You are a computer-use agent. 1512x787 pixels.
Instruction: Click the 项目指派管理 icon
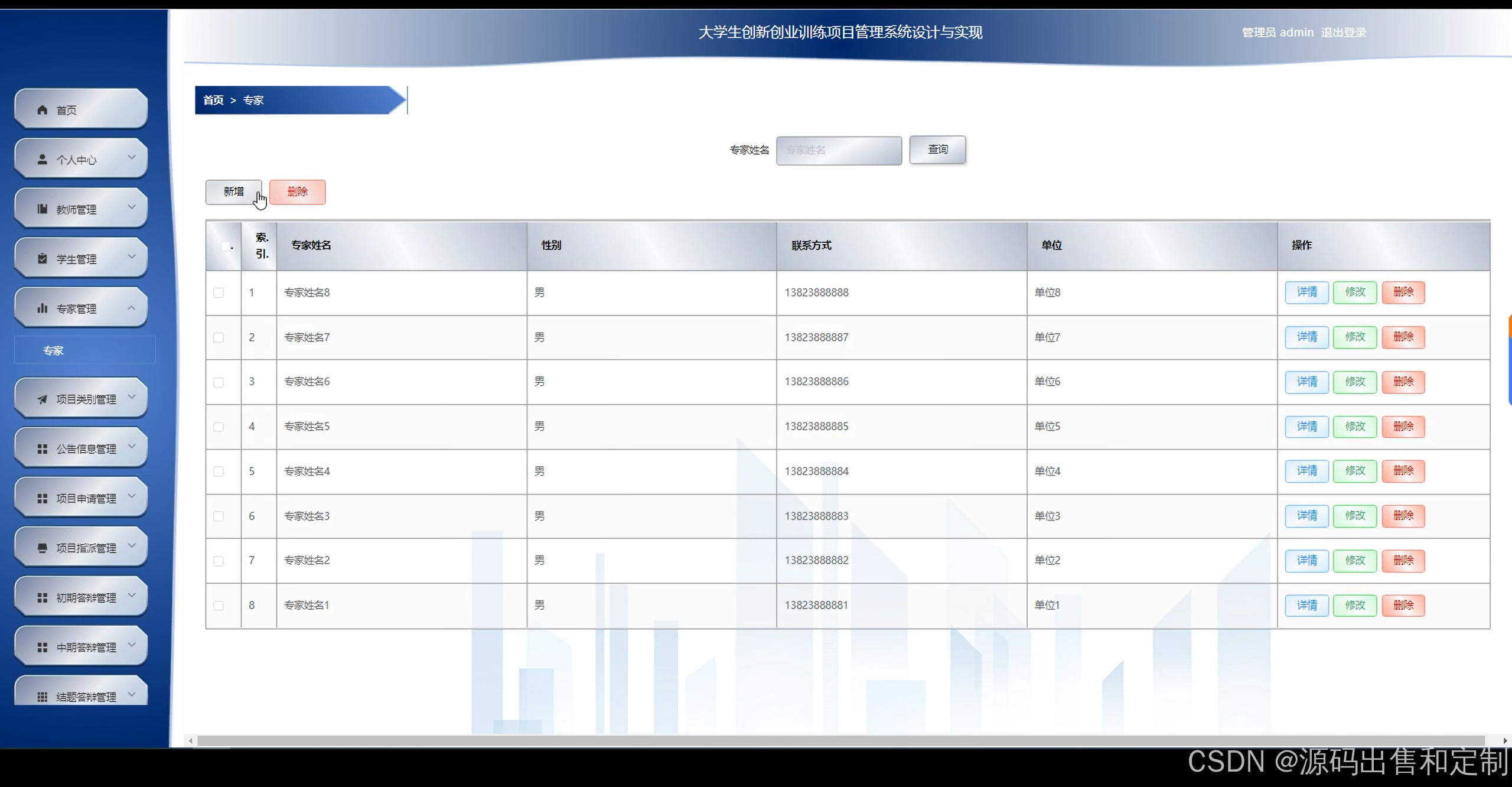coord(42,548)
